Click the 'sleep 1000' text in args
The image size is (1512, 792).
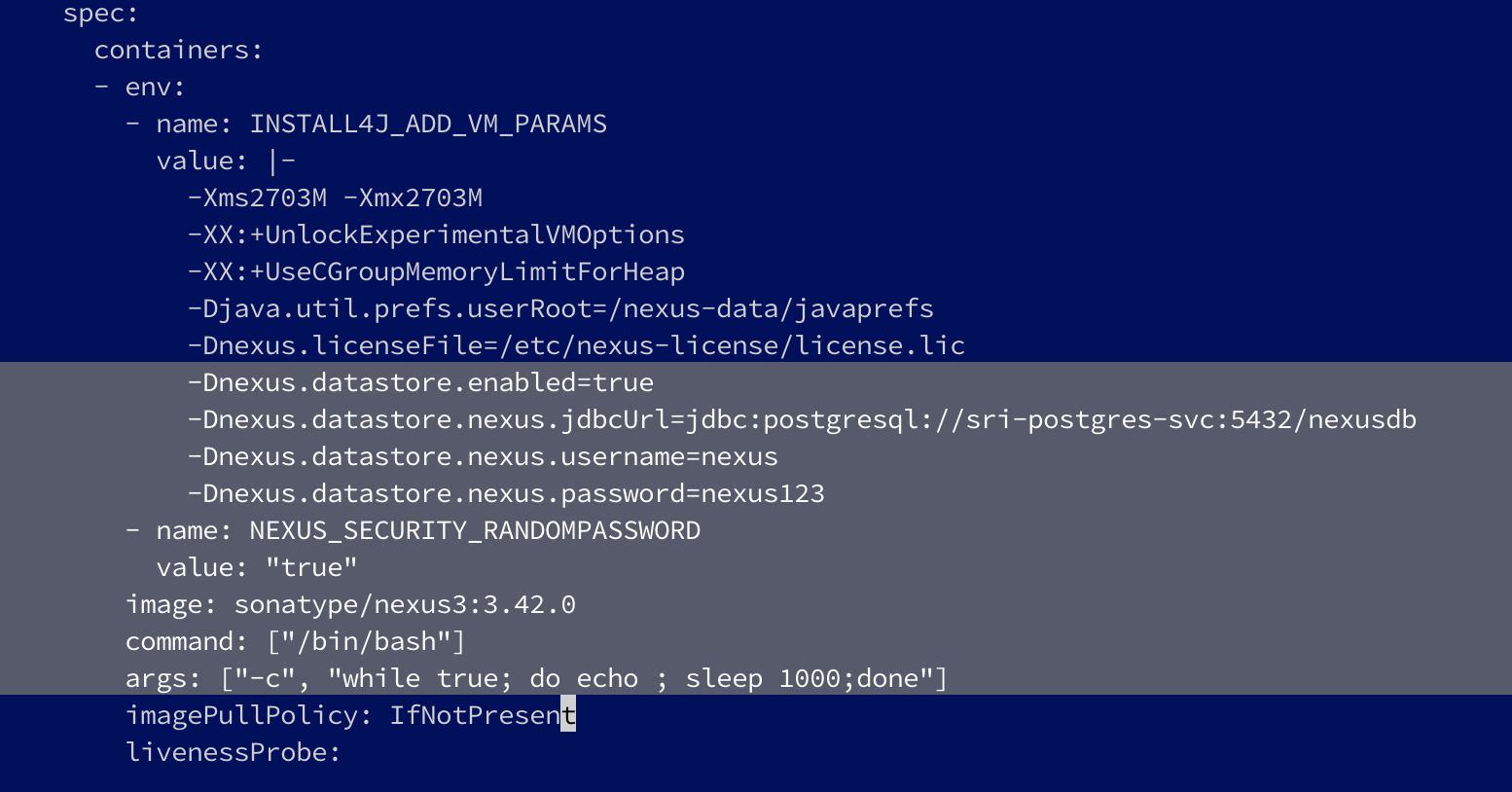tap(762, 678)
